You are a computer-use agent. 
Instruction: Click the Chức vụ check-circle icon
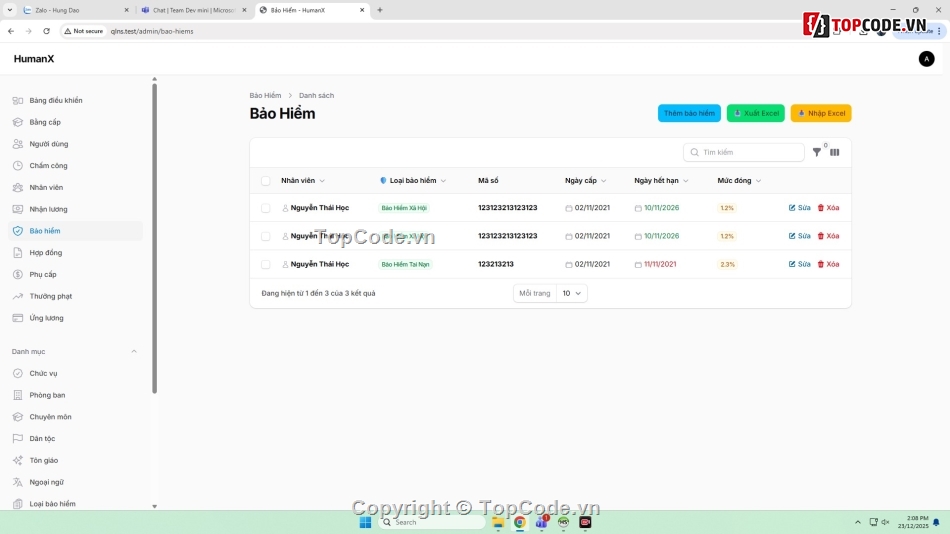point(18,373)
